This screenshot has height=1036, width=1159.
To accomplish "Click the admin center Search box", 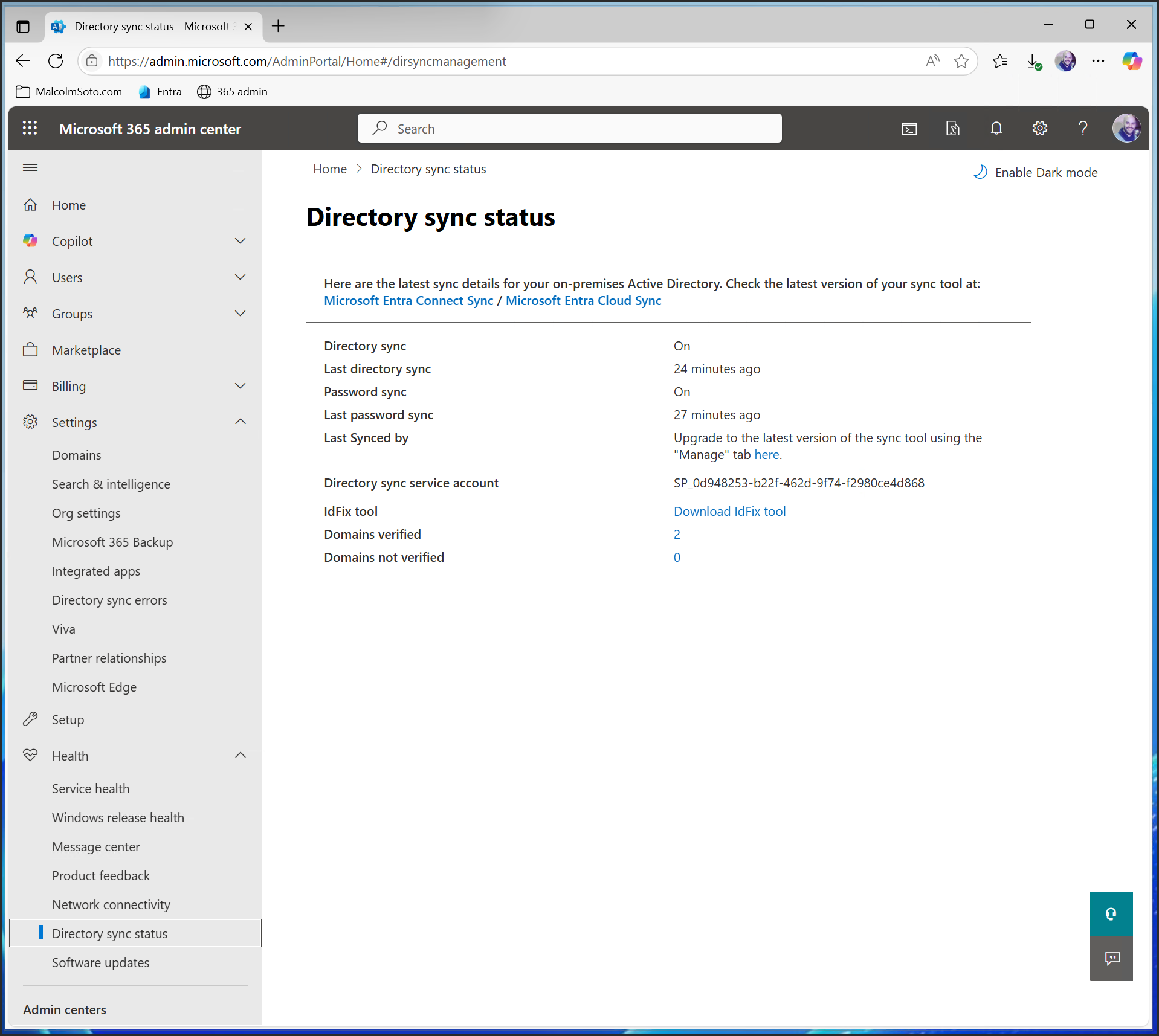I will (x=569, y=129).
